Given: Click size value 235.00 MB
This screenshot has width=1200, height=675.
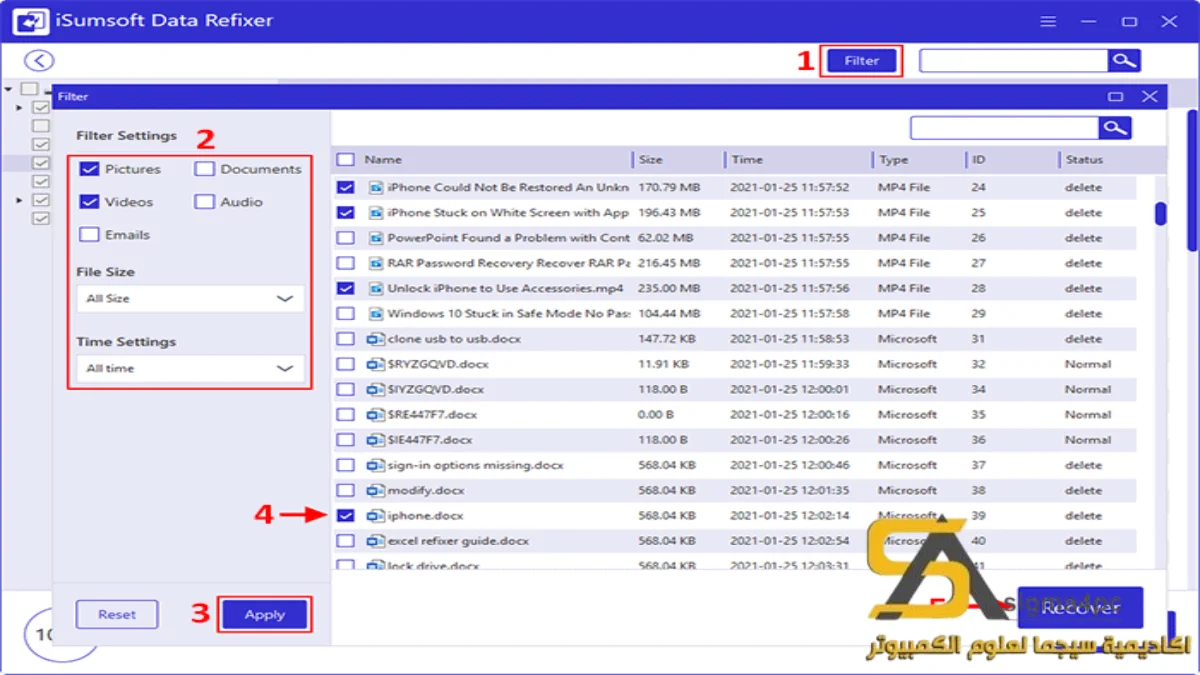Looking at the screenshot, I should click(668, 289).
